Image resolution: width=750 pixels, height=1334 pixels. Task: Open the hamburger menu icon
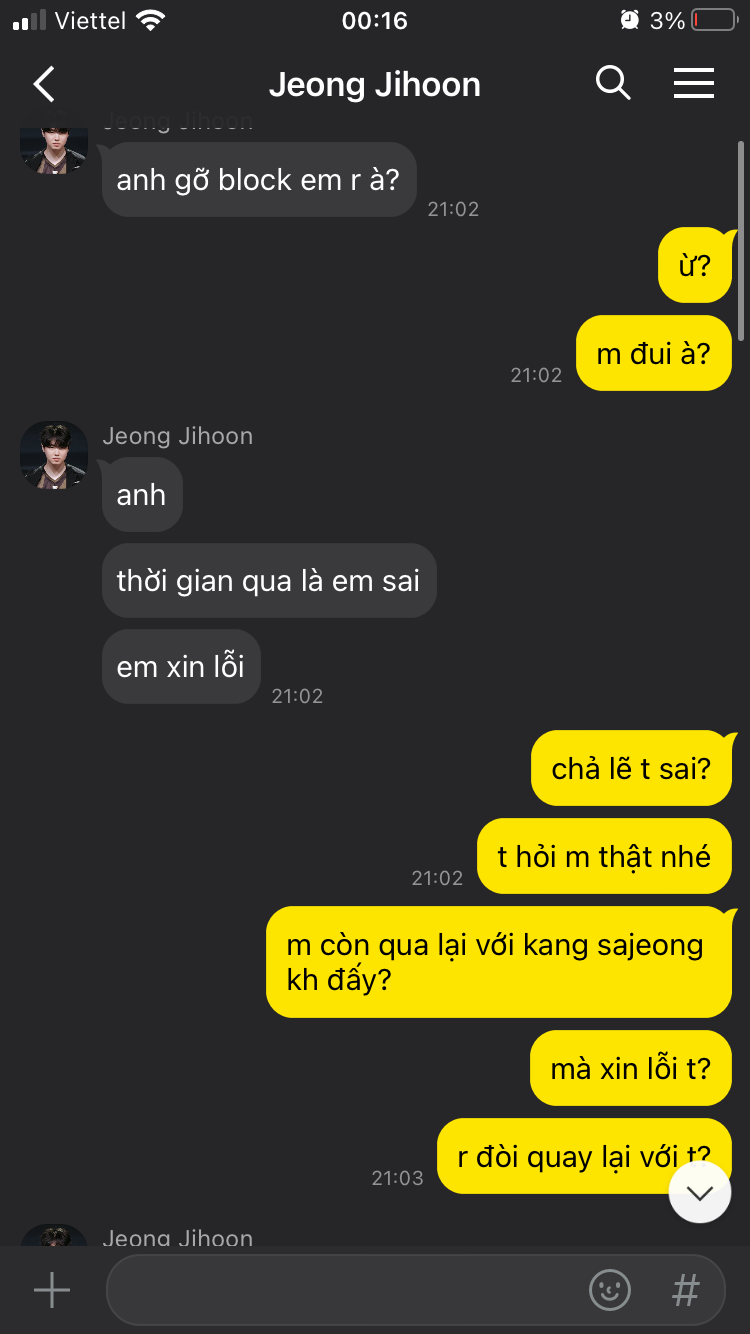[693, 84]
